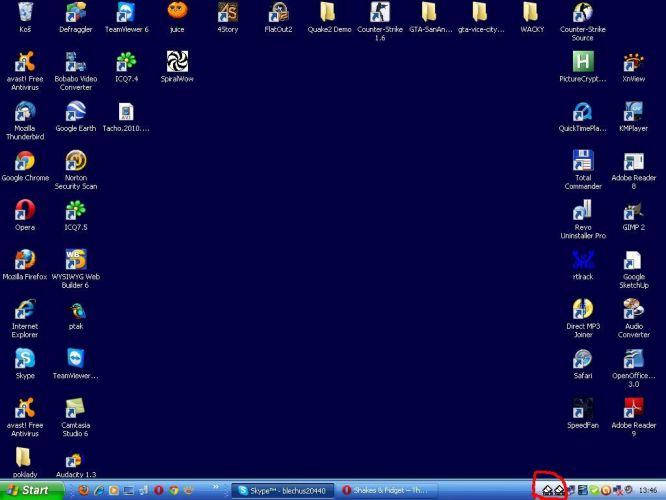
Task: Open the GTA-SanAn... folder
Action: click(x=430, y=17)
